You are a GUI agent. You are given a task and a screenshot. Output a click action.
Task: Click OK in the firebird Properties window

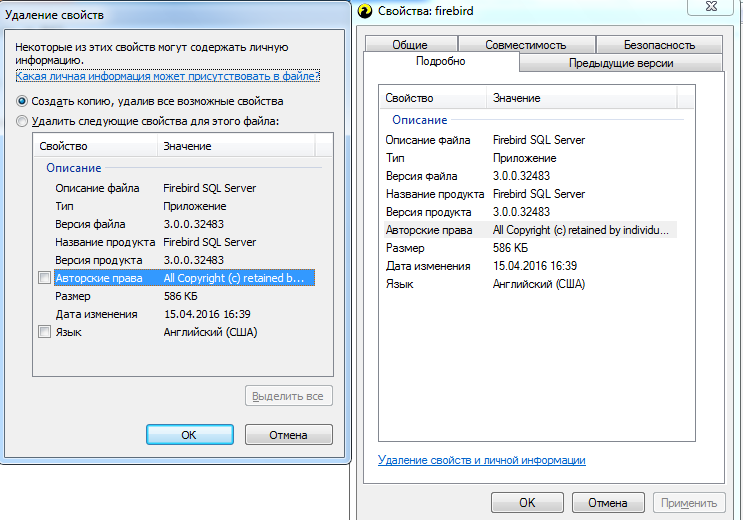527,502
